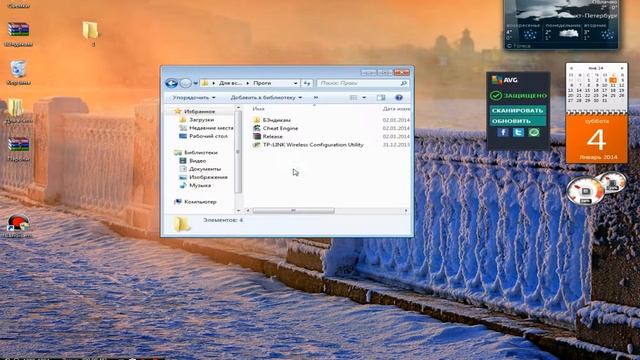Click the AVG logo in the gadget
This screenshot has height=360, width=640.
point(504,80)
